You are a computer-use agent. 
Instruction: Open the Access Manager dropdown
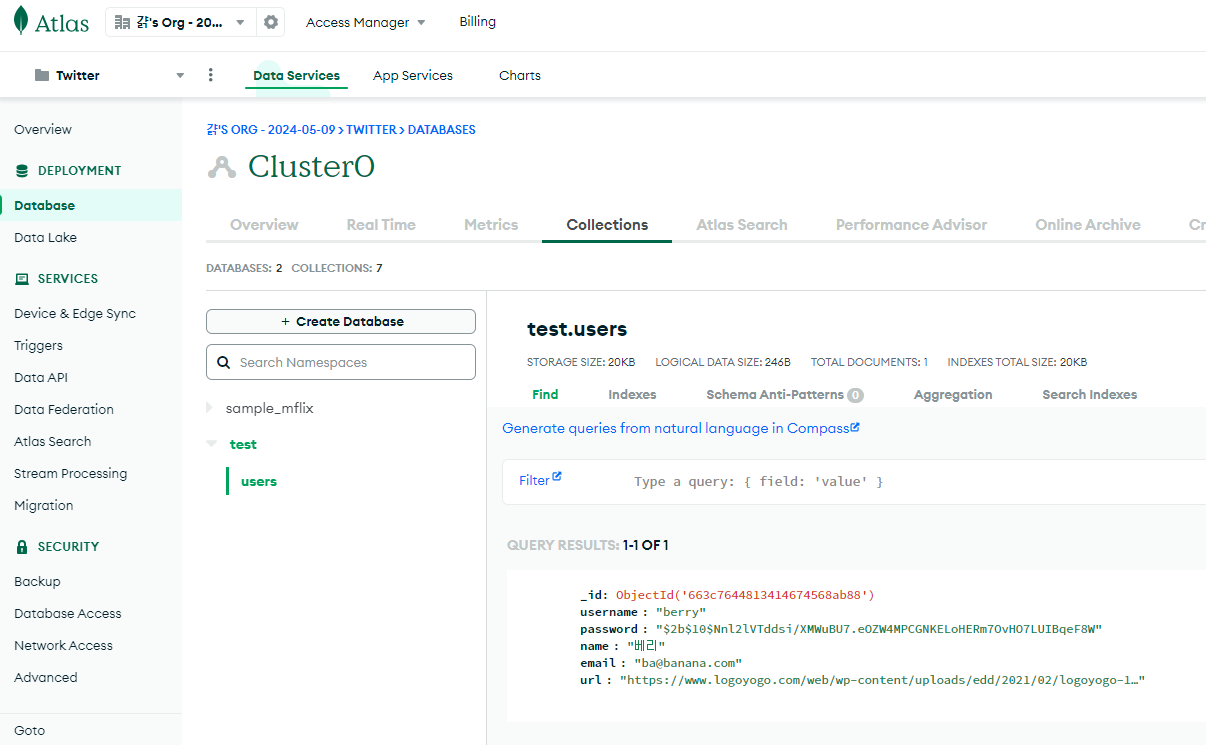[x=365, y=22]
